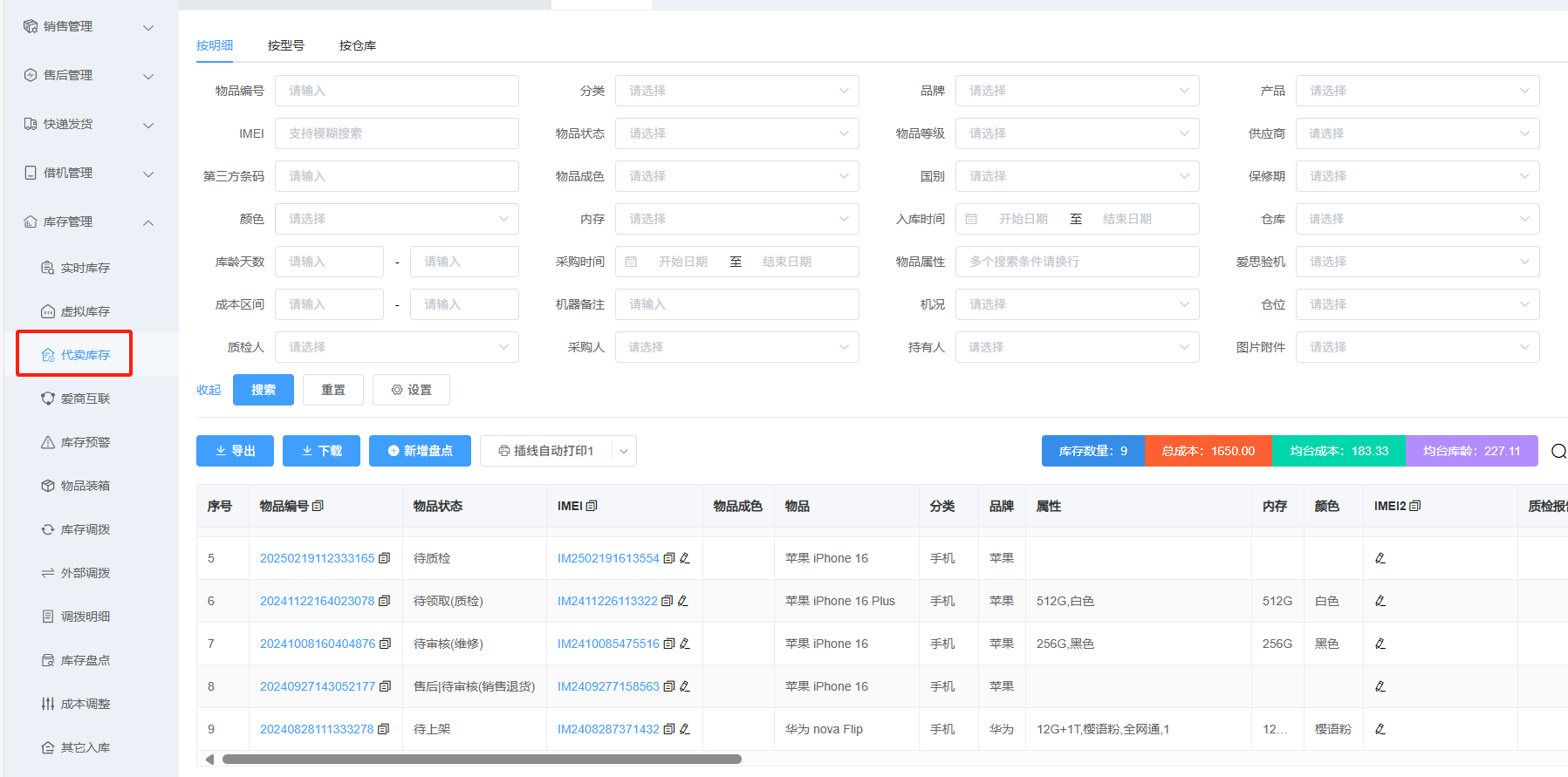The height and width of the screenshot is (777, 1568).
Task: Copy item number 20250219112333165 using copy icon
Action: pos(384,558)
